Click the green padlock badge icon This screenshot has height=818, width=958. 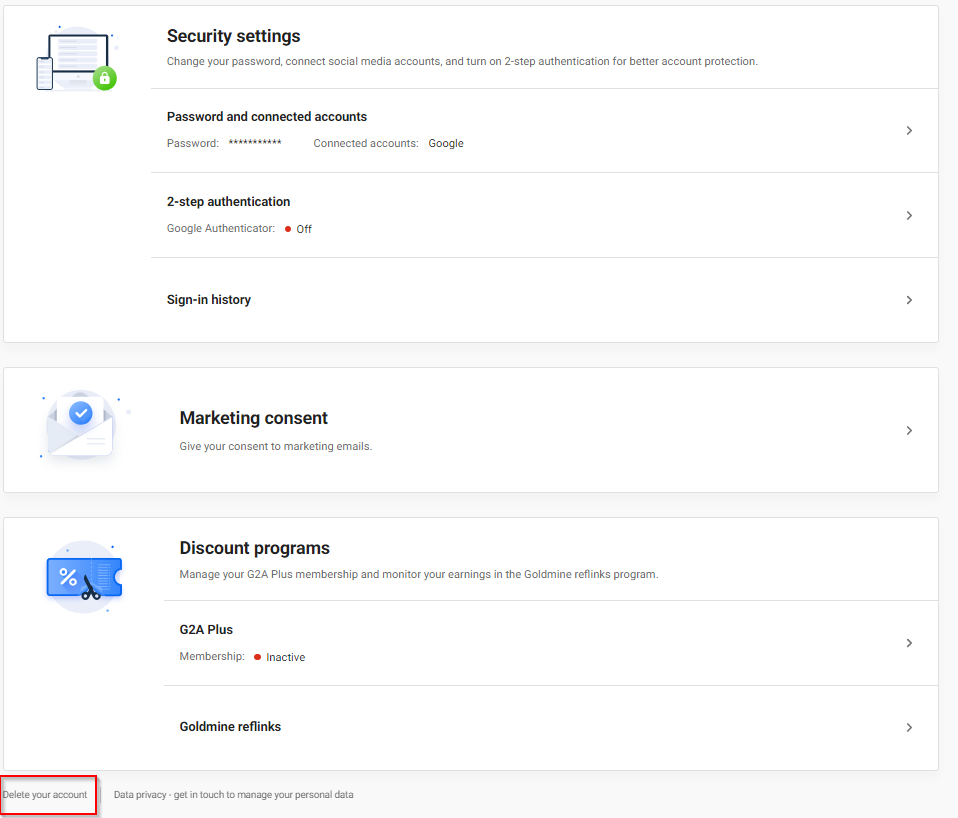click(104, 78)
